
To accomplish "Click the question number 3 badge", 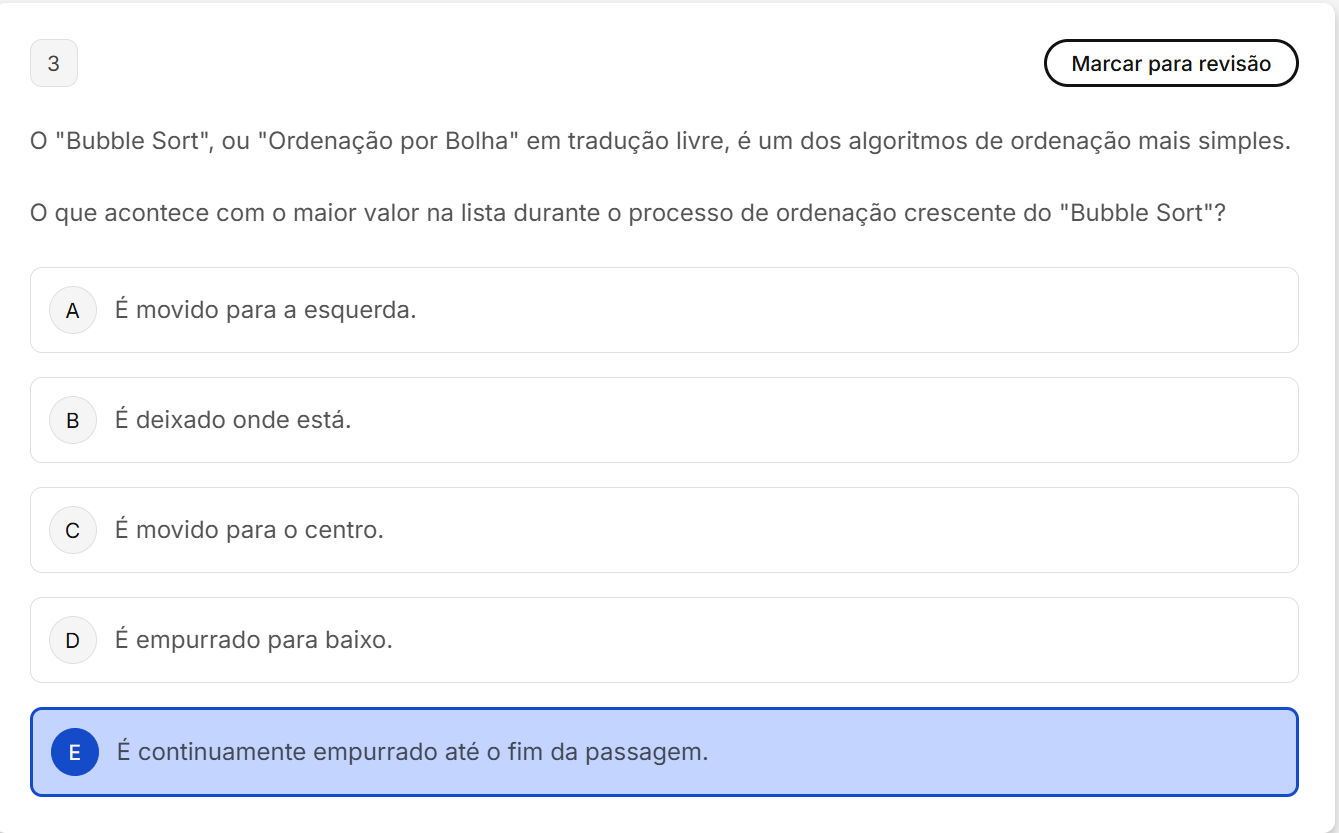I will coord(54,63).
